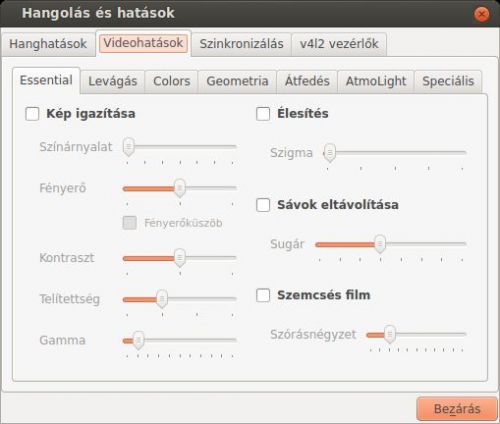Click the Sugár label
Screen dimensions: 500x424
[x=287, y=244]
